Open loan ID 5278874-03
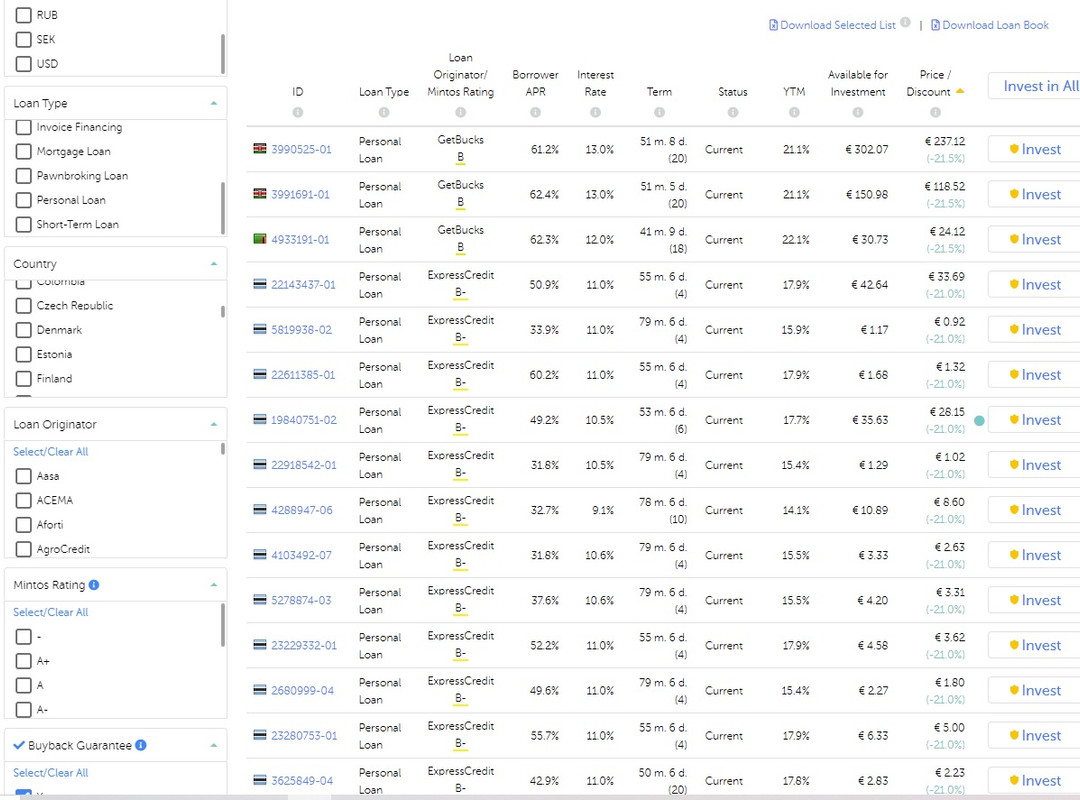Image resolution: width=1080 pixels, height=800 pixels. point(301,600)
